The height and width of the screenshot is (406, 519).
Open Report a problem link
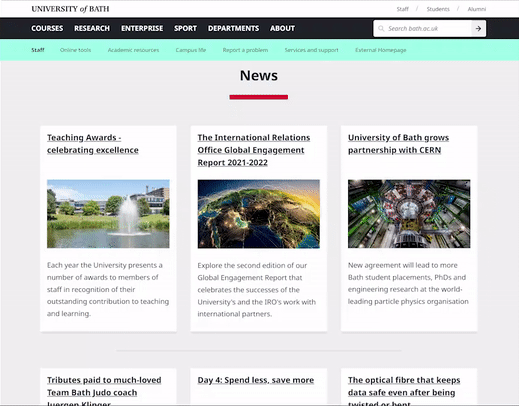click(x=245, y=50)
